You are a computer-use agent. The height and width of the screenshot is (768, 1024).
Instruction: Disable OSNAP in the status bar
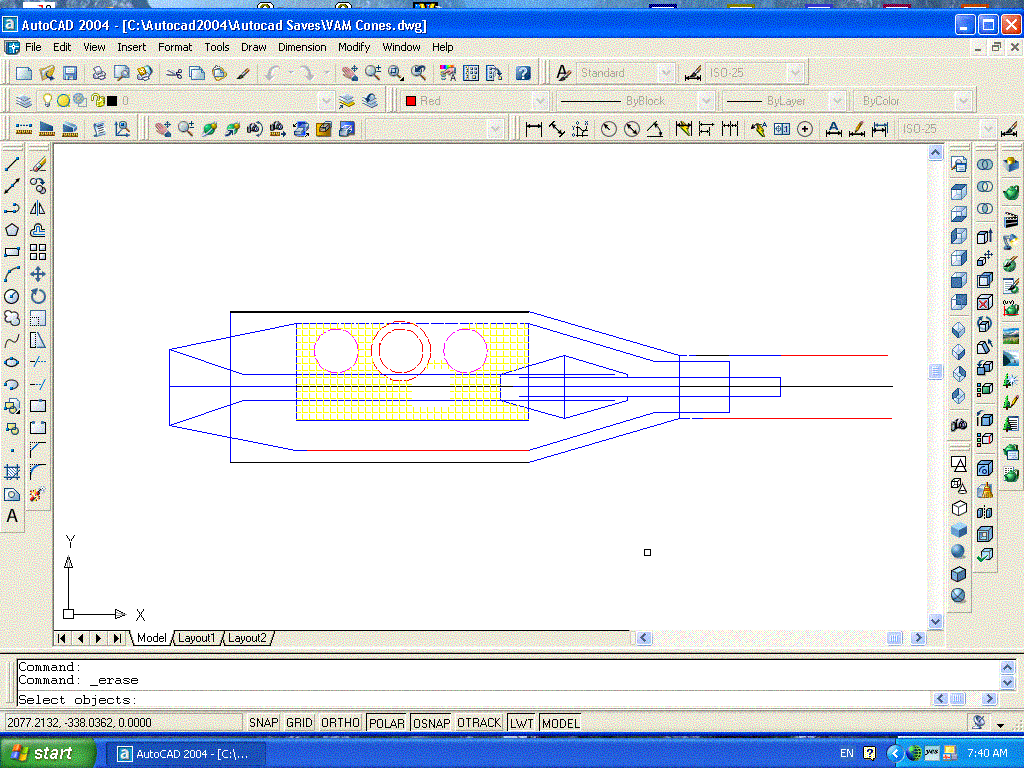[x=431, y=723]
